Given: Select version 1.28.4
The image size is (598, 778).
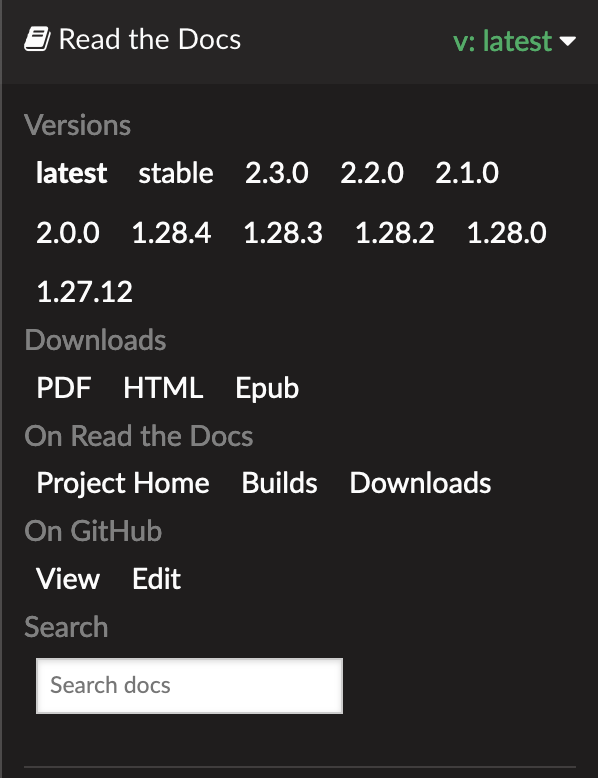Looking at the screenshot, I should (x=172, y=233).
